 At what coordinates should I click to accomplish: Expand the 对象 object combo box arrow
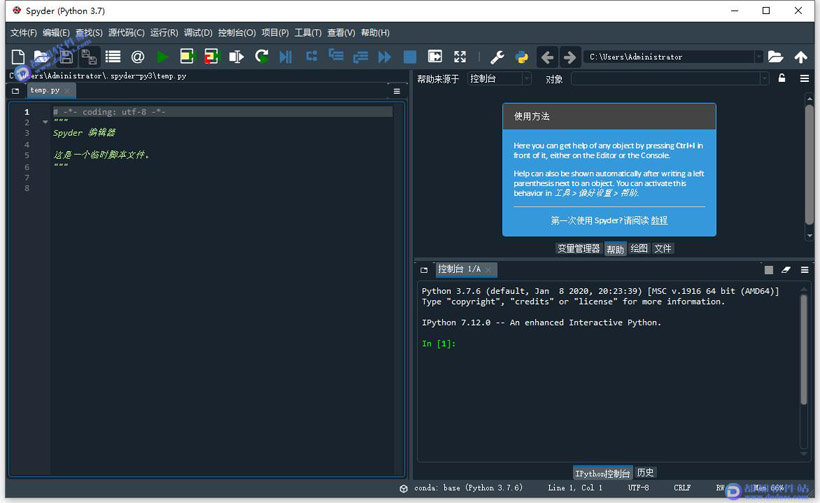[765, 79]
